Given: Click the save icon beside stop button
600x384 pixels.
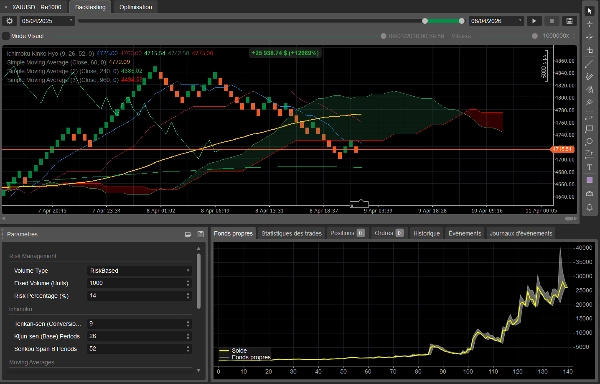Looking at the screenshot, I should tap(569, 21).
